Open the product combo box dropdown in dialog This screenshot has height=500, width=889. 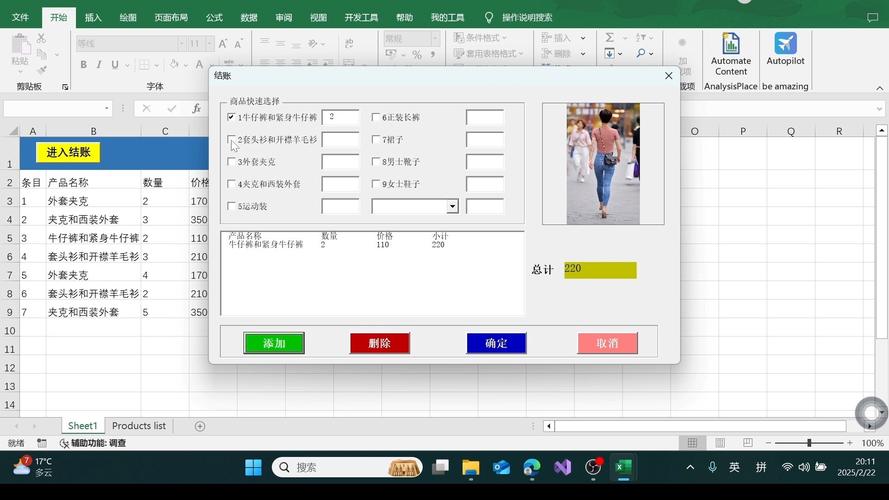coord(452,206)
